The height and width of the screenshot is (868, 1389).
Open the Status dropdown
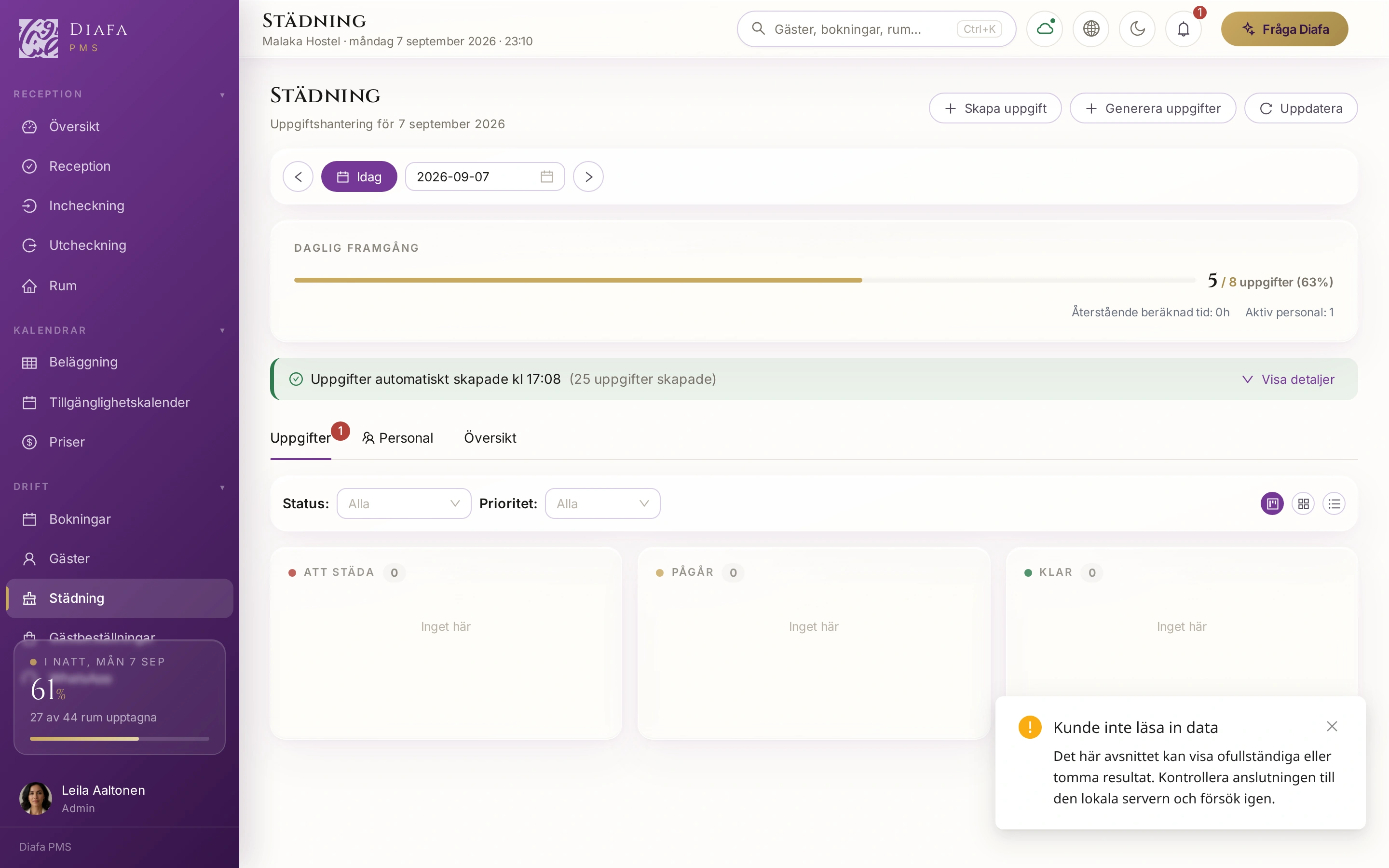[404, 503]
